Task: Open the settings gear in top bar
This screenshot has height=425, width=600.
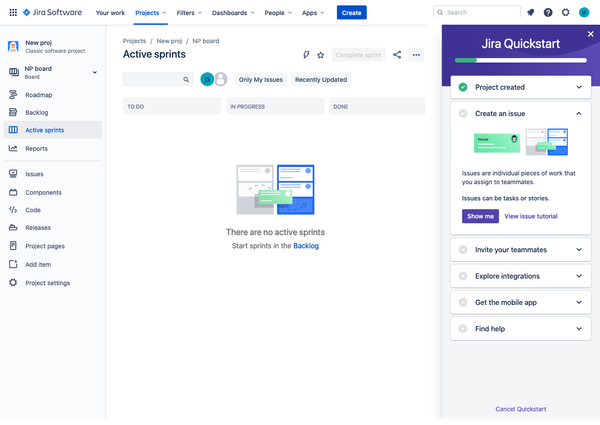Action: pyautogui.click(x=566, y=13)
